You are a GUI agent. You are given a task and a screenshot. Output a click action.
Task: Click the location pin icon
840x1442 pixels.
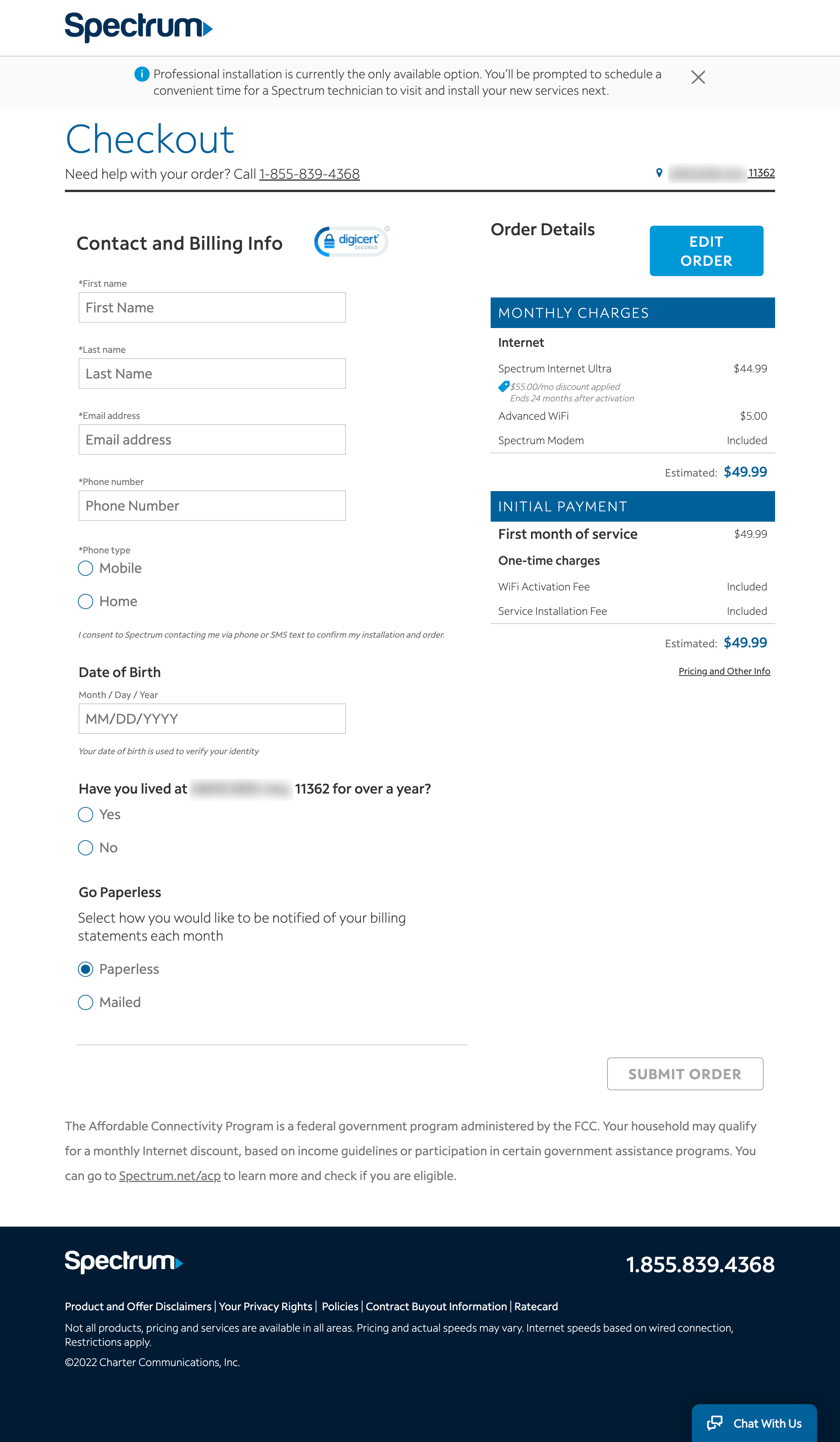tap(659, 173)
